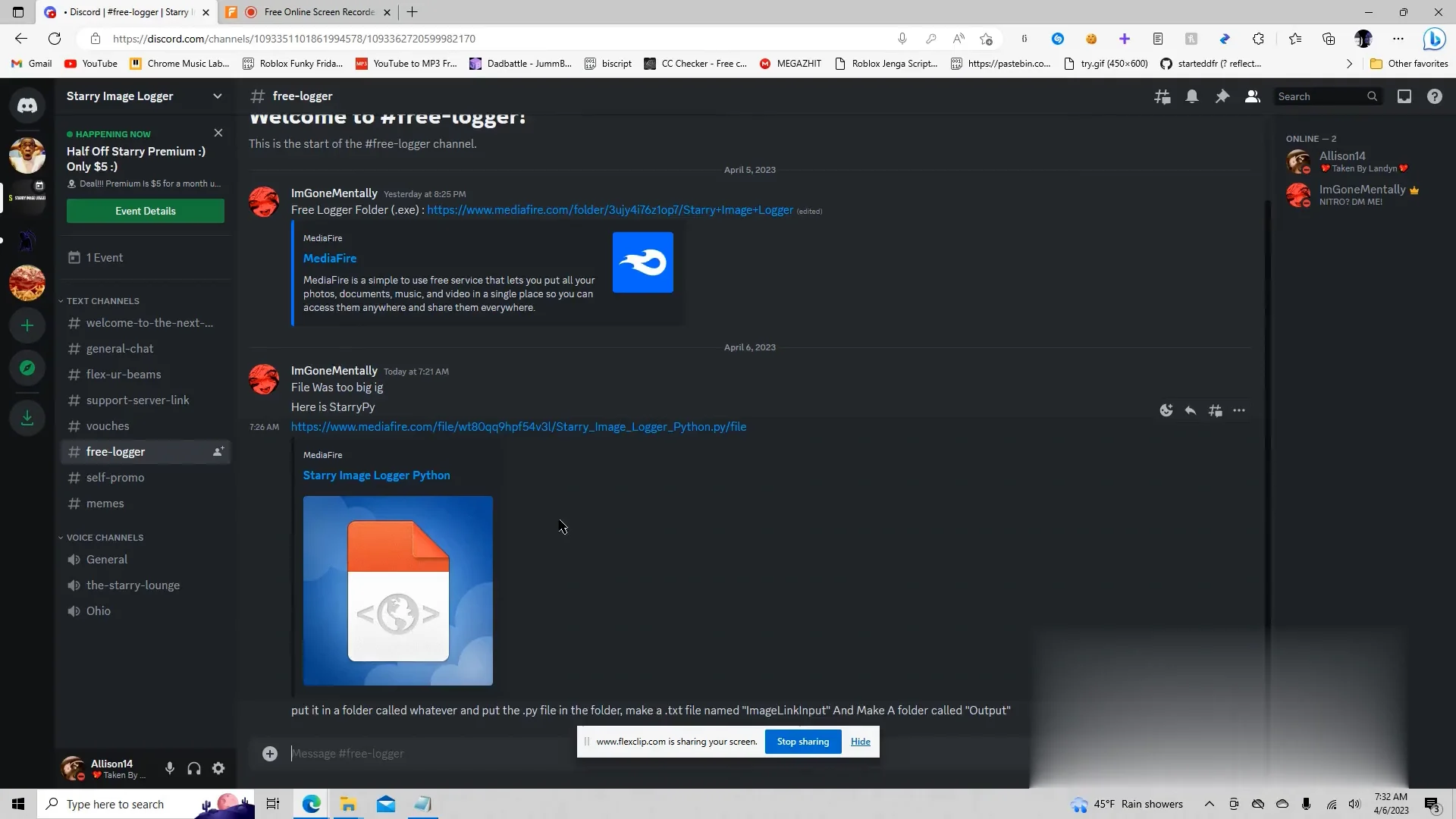Open the Inbox icon
Screen dimensions: 1456x819
coord(1404,96)
